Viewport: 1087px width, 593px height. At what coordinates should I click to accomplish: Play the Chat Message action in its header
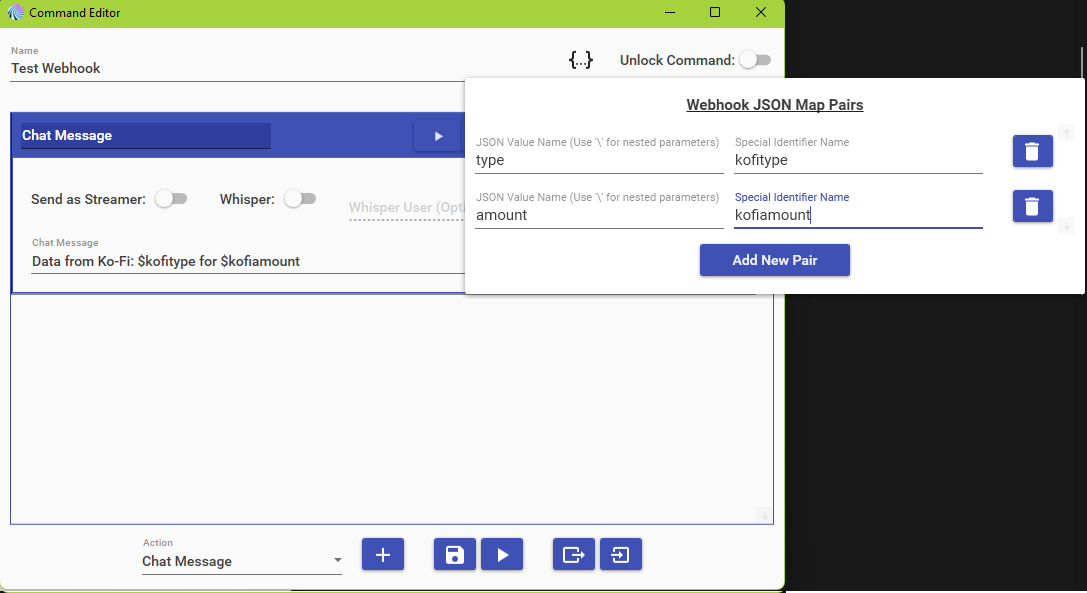[438, 136]
